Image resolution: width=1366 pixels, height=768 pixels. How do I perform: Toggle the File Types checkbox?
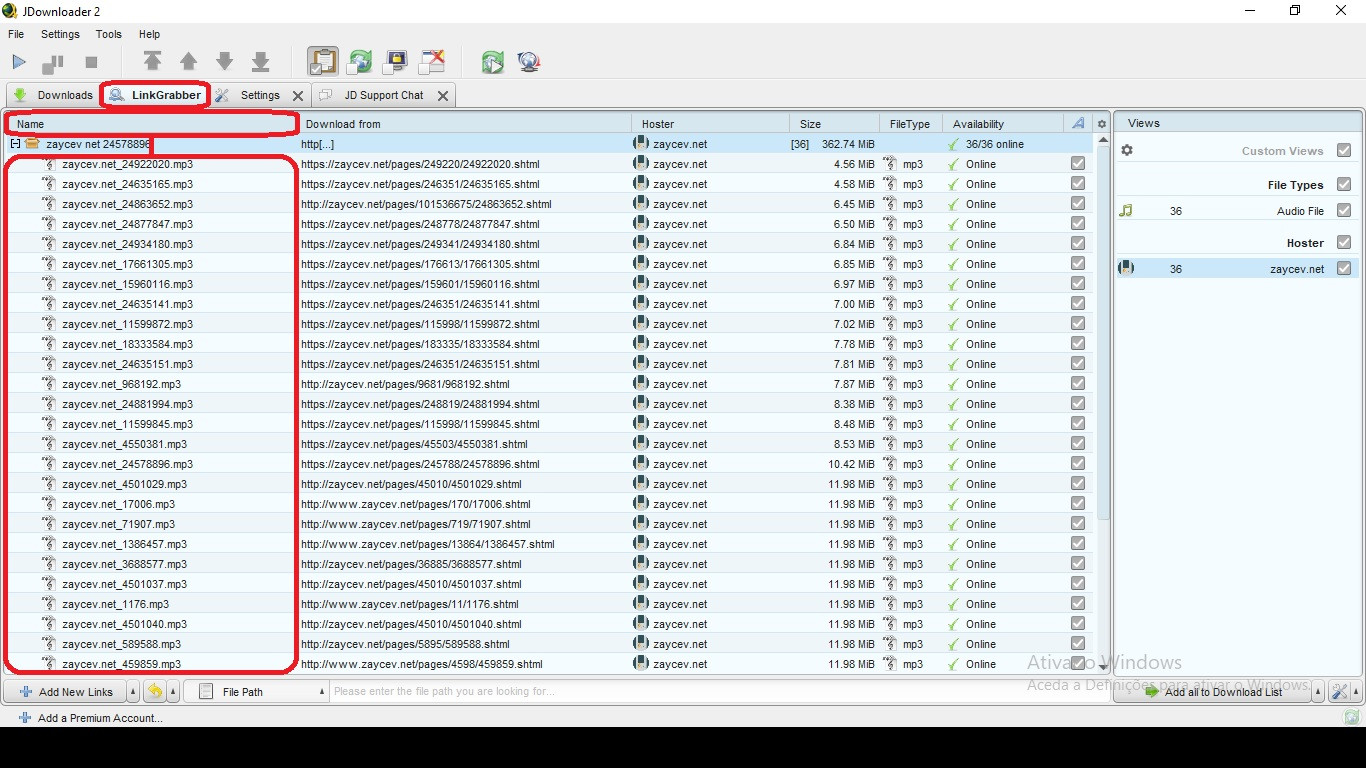(x=1344, y=185)
